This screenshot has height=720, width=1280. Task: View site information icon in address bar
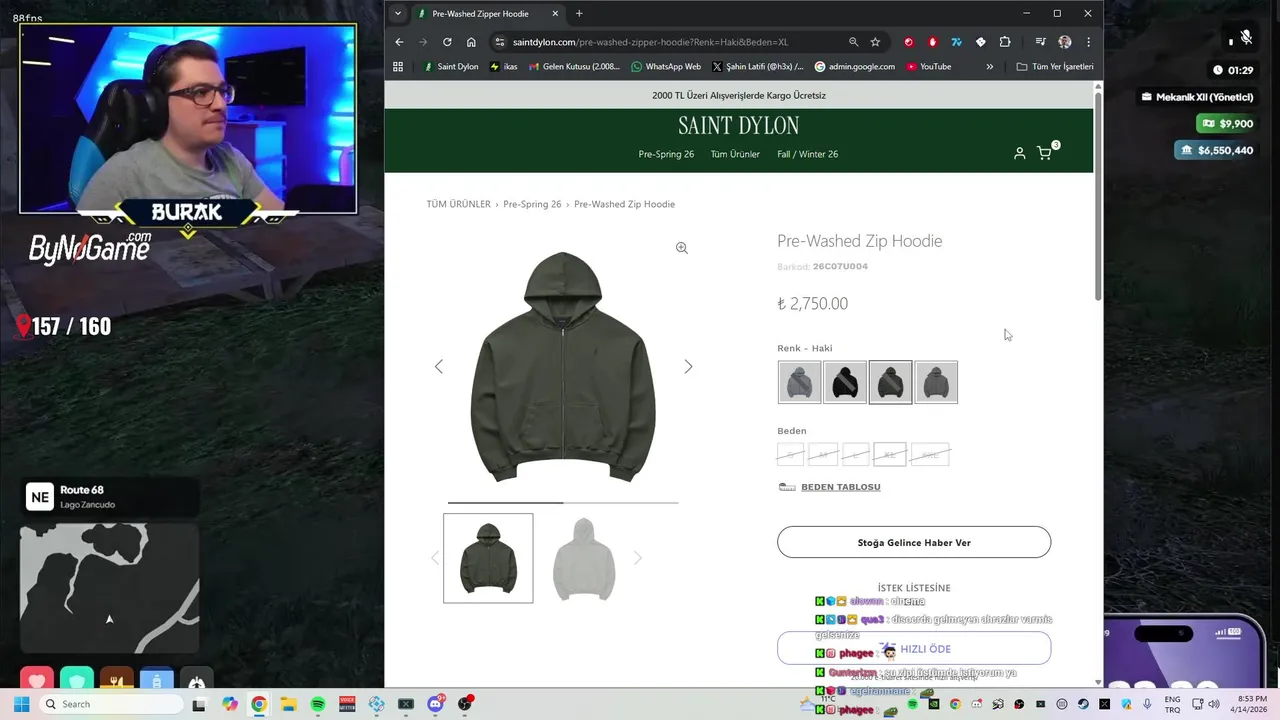coord(499,42)
